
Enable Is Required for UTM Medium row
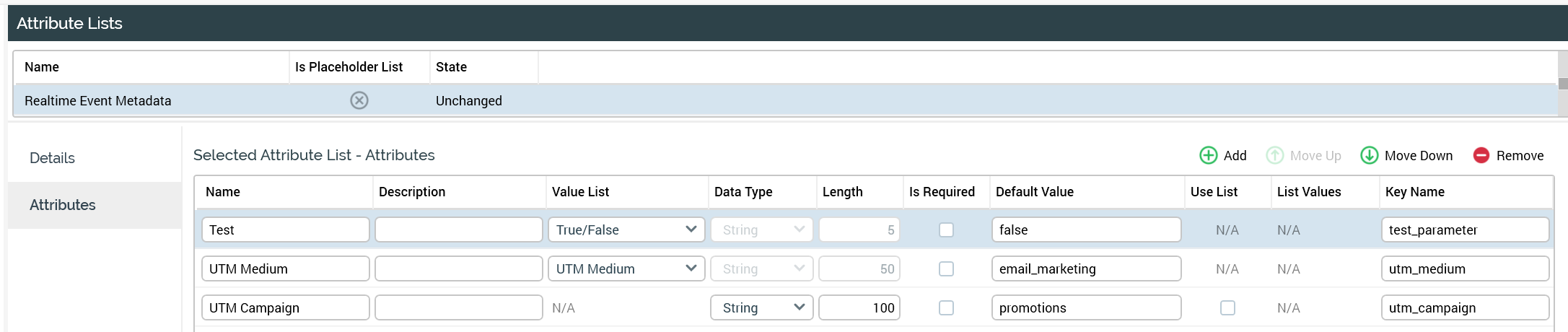click(946, 268)
